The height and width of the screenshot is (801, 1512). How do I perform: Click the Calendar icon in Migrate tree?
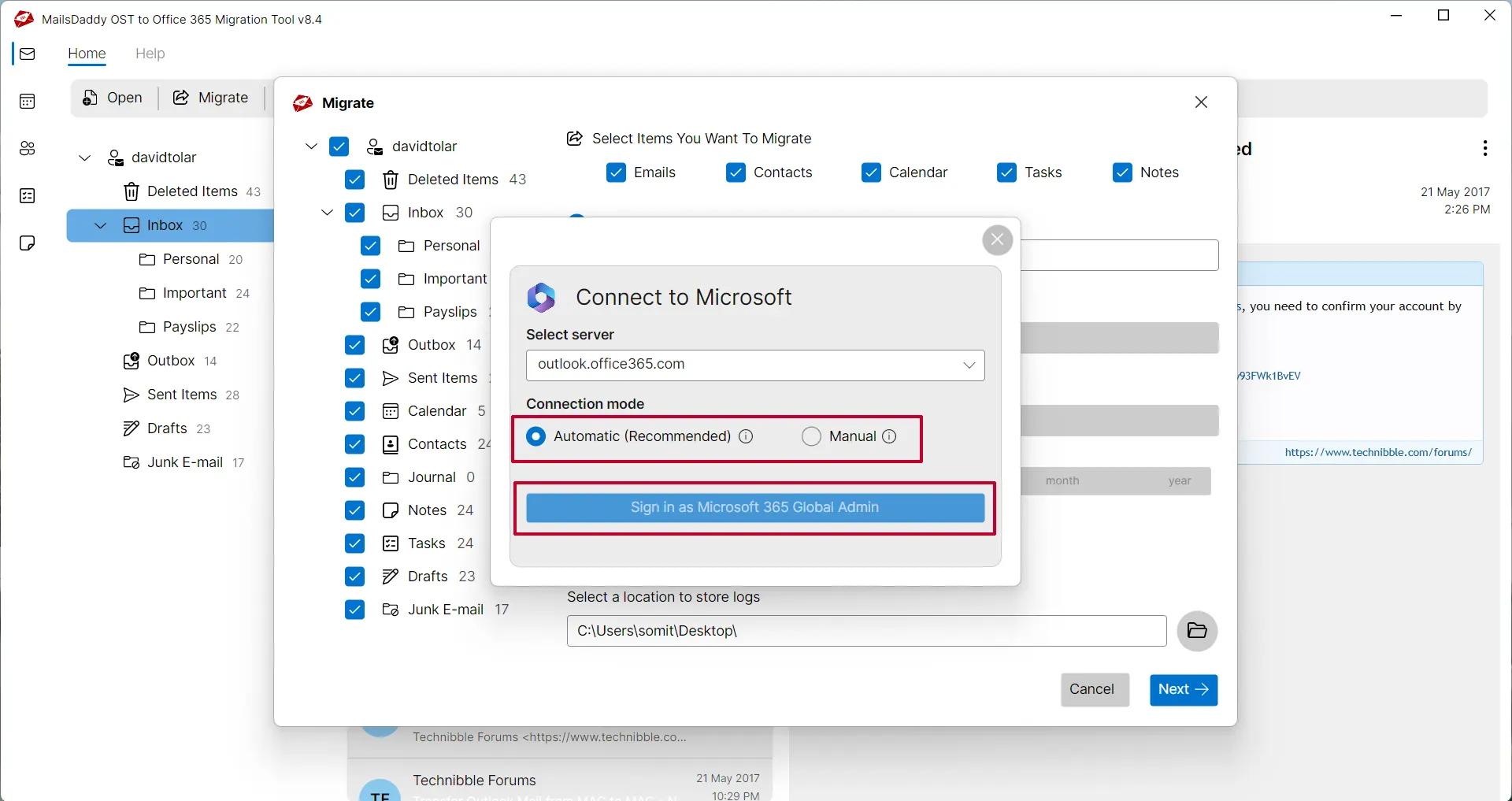pyautogui.click(x=390, y=411)
